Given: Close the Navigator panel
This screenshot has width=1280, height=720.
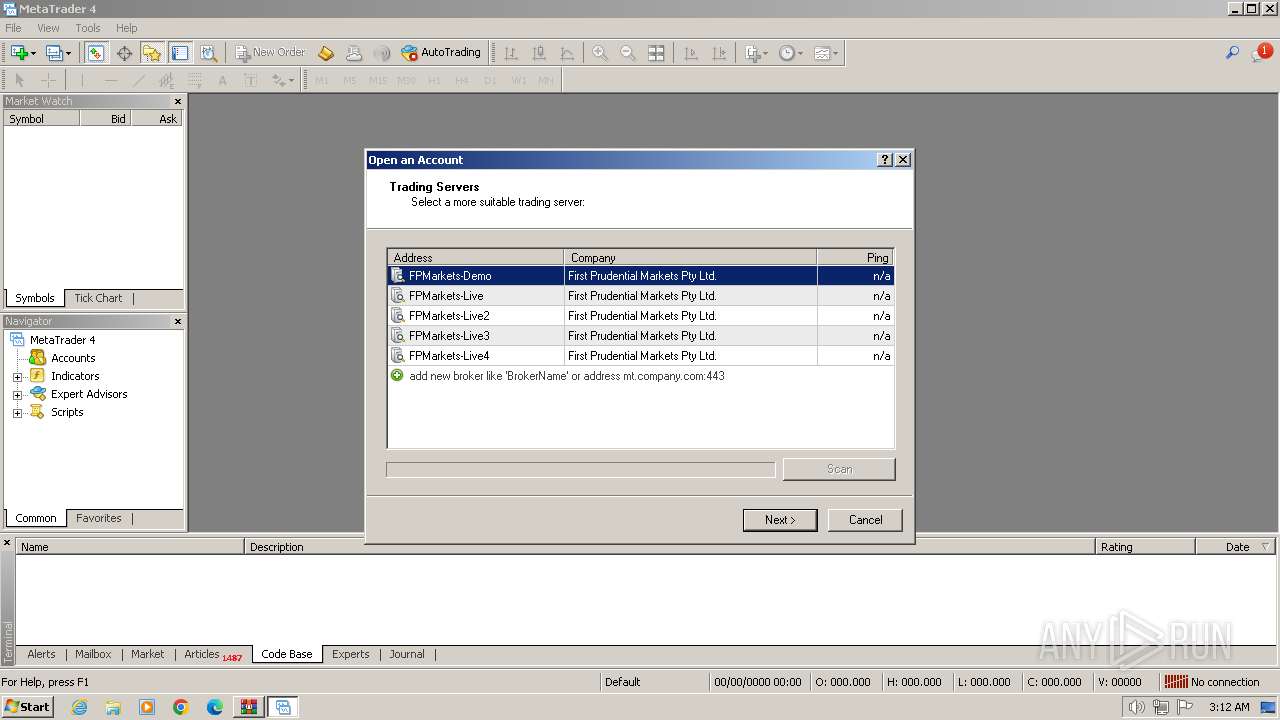Looking at the screenshot, I should (178, 321).
